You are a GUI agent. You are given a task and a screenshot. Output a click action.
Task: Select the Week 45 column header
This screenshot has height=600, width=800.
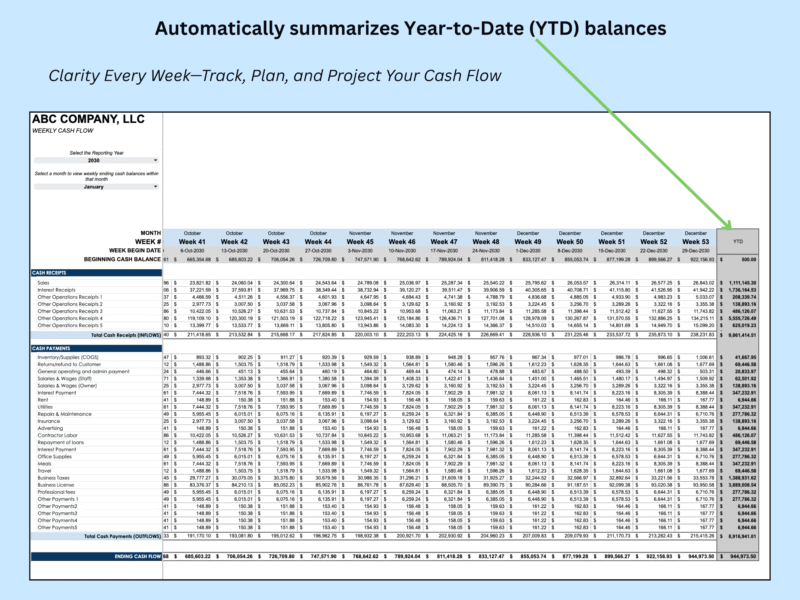[x=360, y=242]
